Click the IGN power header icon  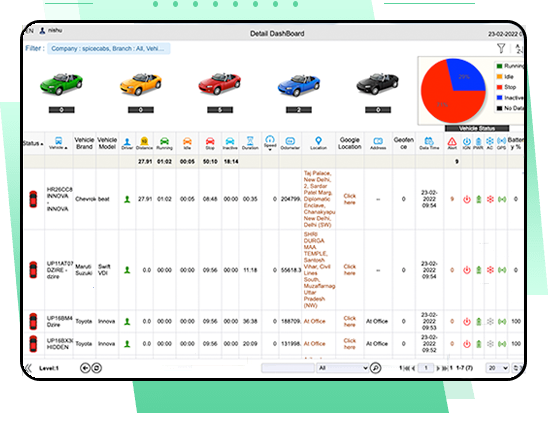point(467,141)
